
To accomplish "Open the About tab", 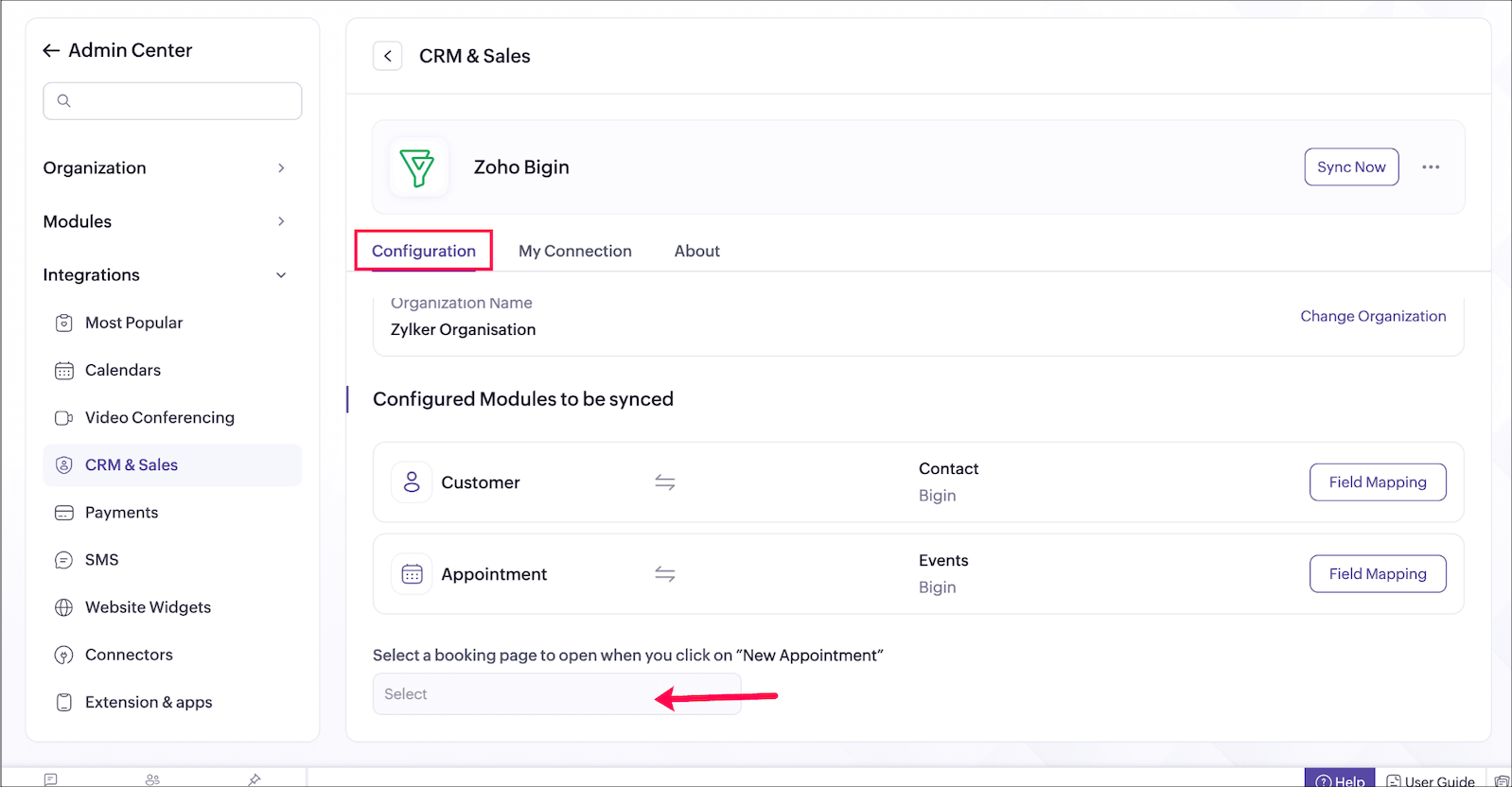I will click(696, 252).
